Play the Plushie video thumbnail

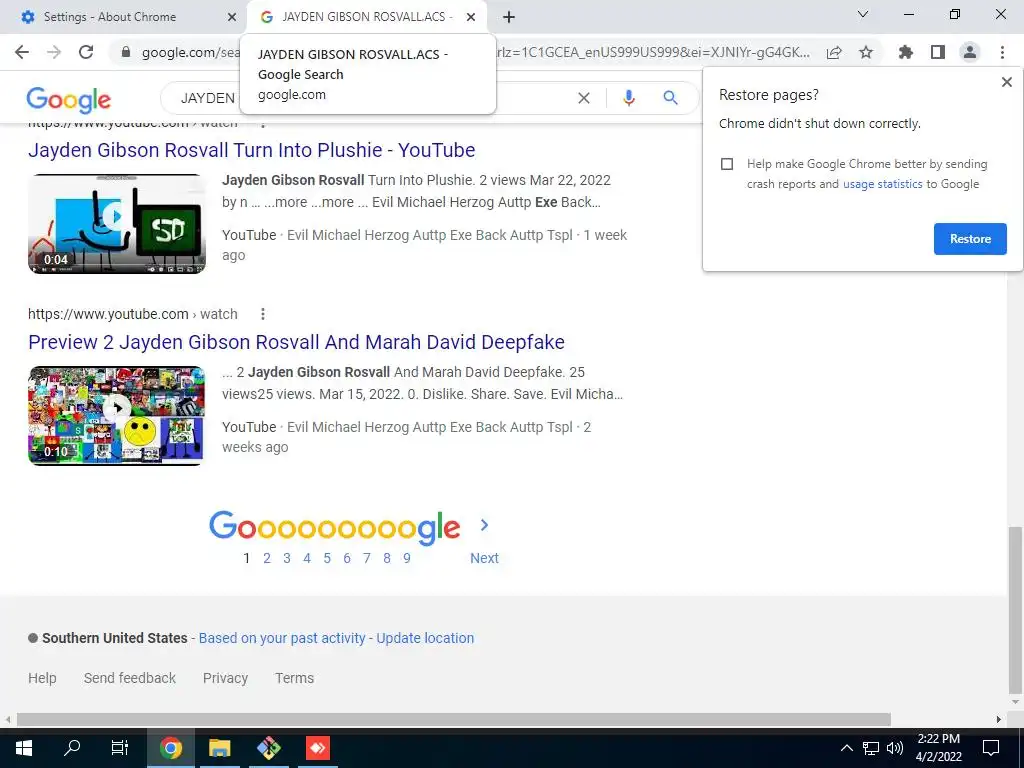click(x=117, y=223)
